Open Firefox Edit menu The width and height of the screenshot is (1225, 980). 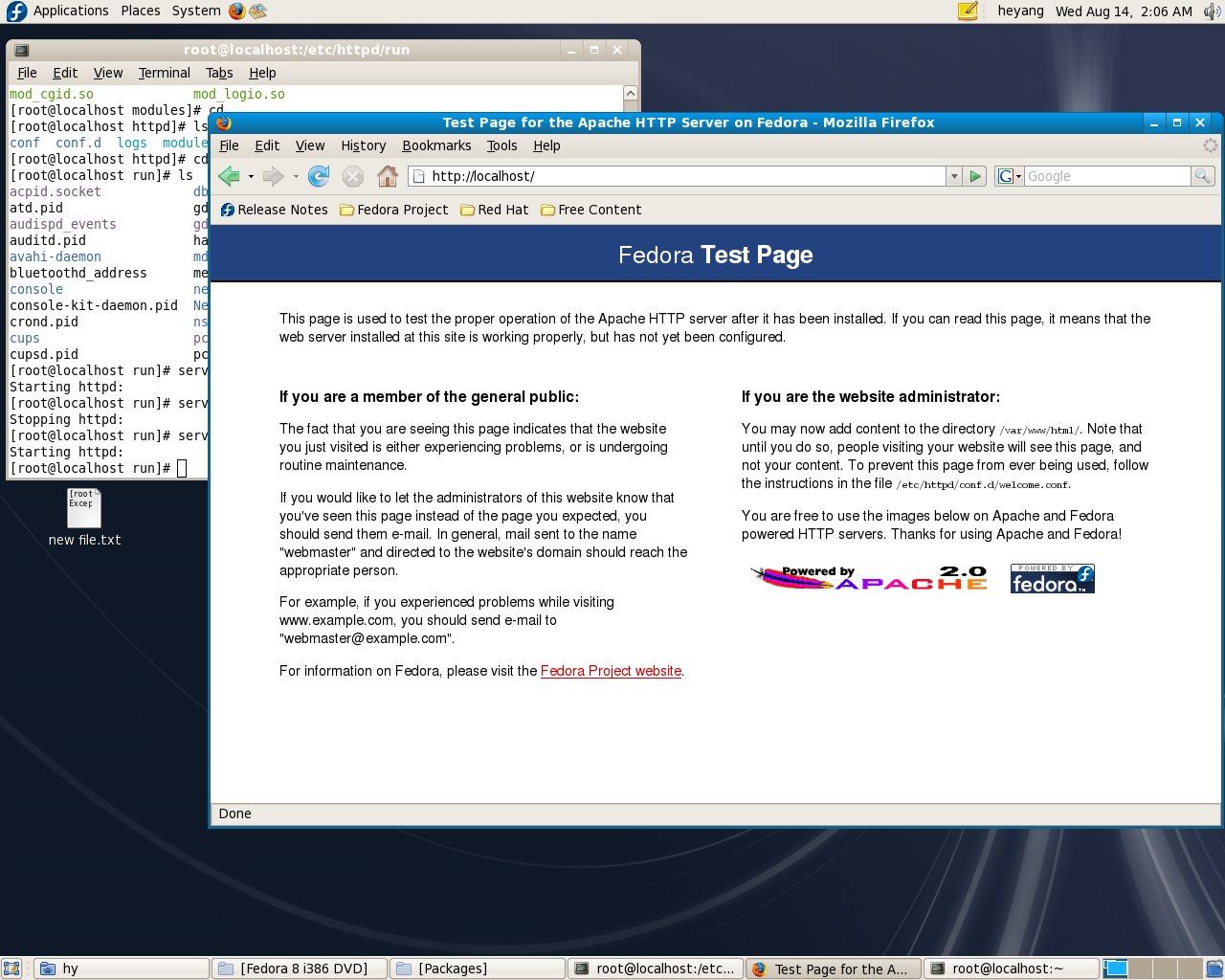[x=267, y=145]
